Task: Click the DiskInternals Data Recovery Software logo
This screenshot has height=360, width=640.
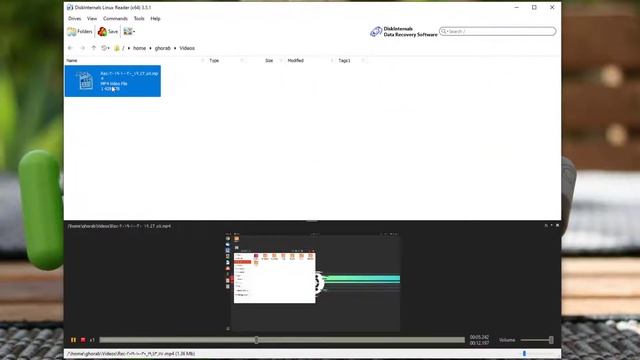Action: pos(403,31)
